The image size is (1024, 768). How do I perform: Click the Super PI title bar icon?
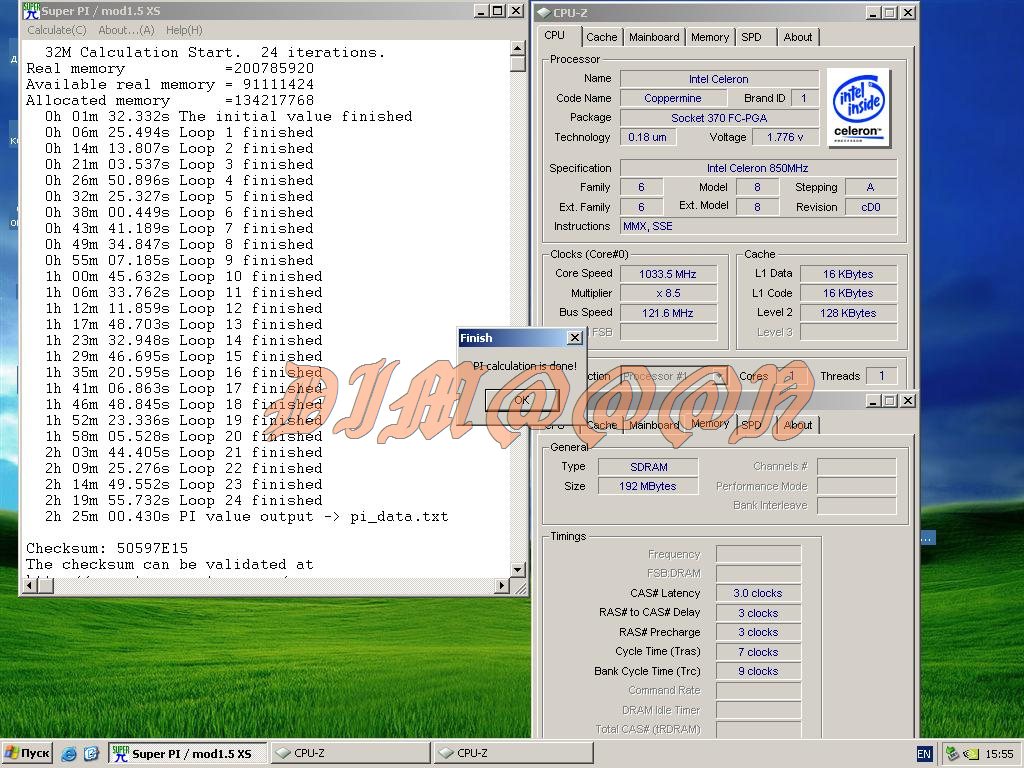tap(31, 10)
